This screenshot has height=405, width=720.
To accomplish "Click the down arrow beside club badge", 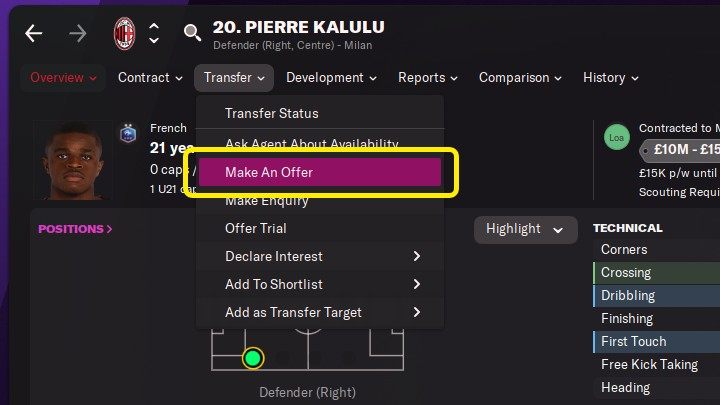I will (x=154, y=41).
